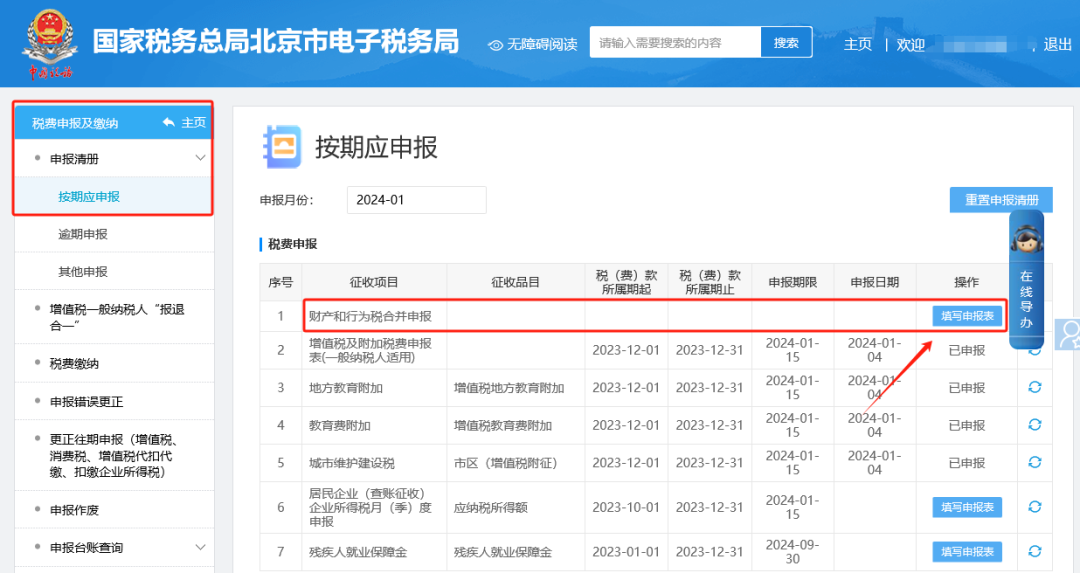This screenshot has width=1080, height=573.
Task: Click the 重置申报清册 button
Action: pos(1001,200)
